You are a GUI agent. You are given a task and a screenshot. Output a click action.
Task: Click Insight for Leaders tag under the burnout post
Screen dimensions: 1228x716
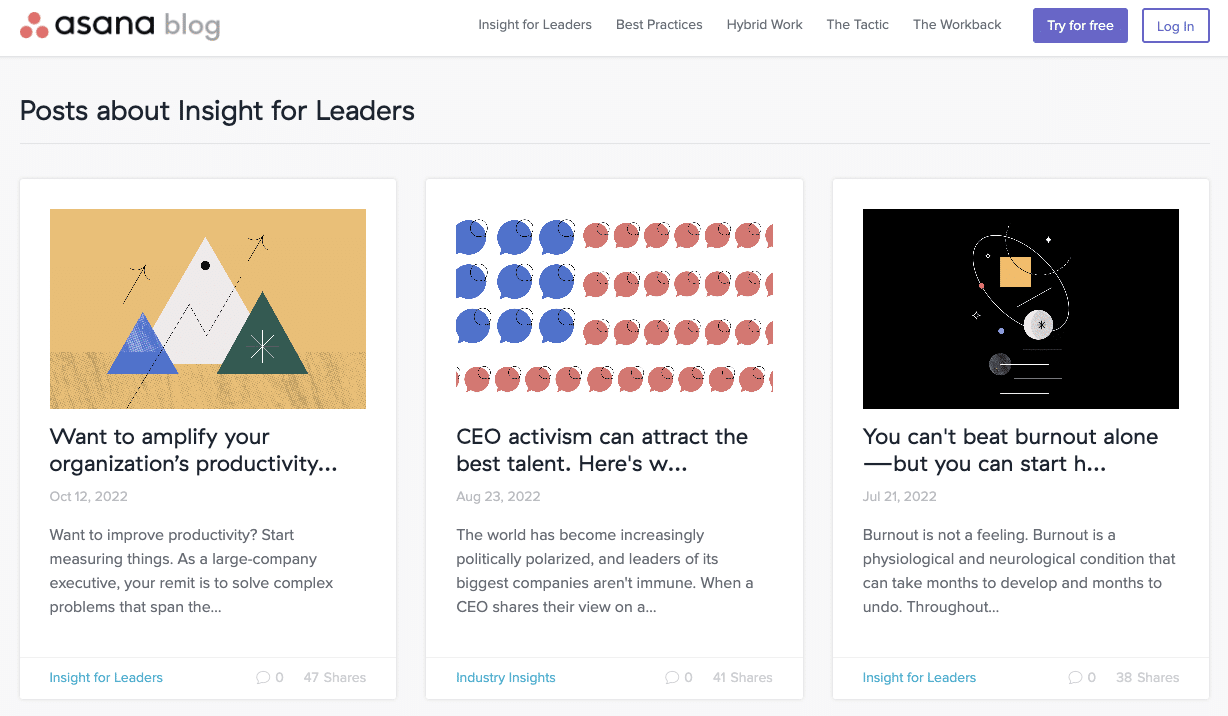pyautogui.click(x=919, y=677)
